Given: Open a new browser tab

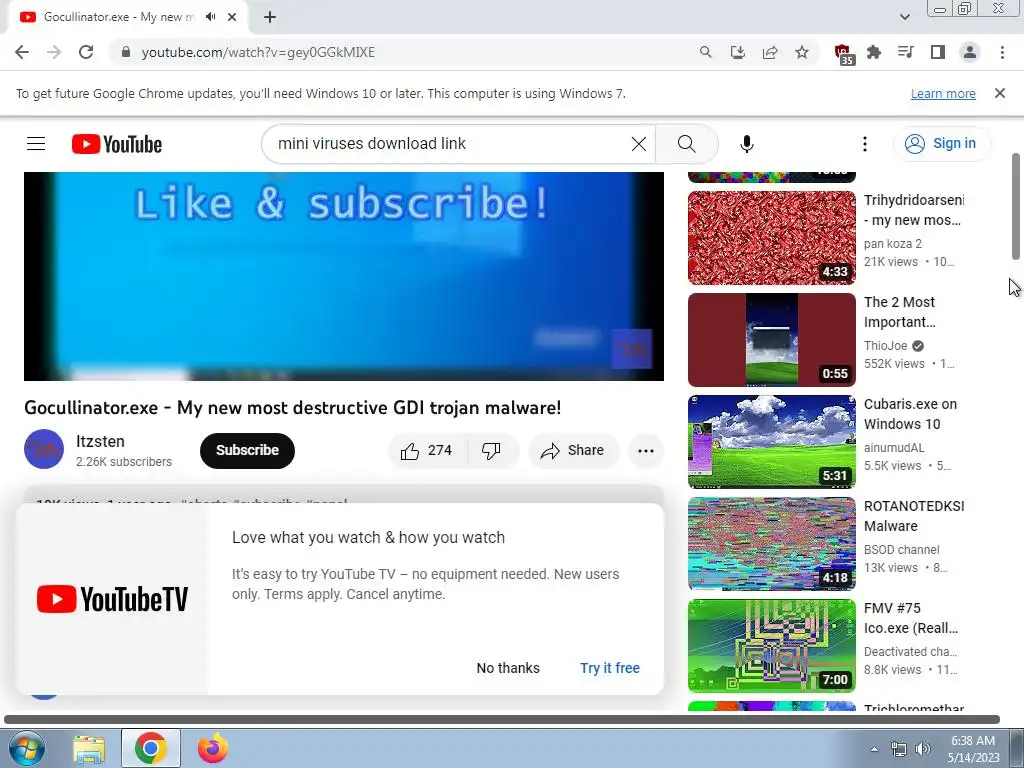Looking at the screenshot, I should point(270,17).
